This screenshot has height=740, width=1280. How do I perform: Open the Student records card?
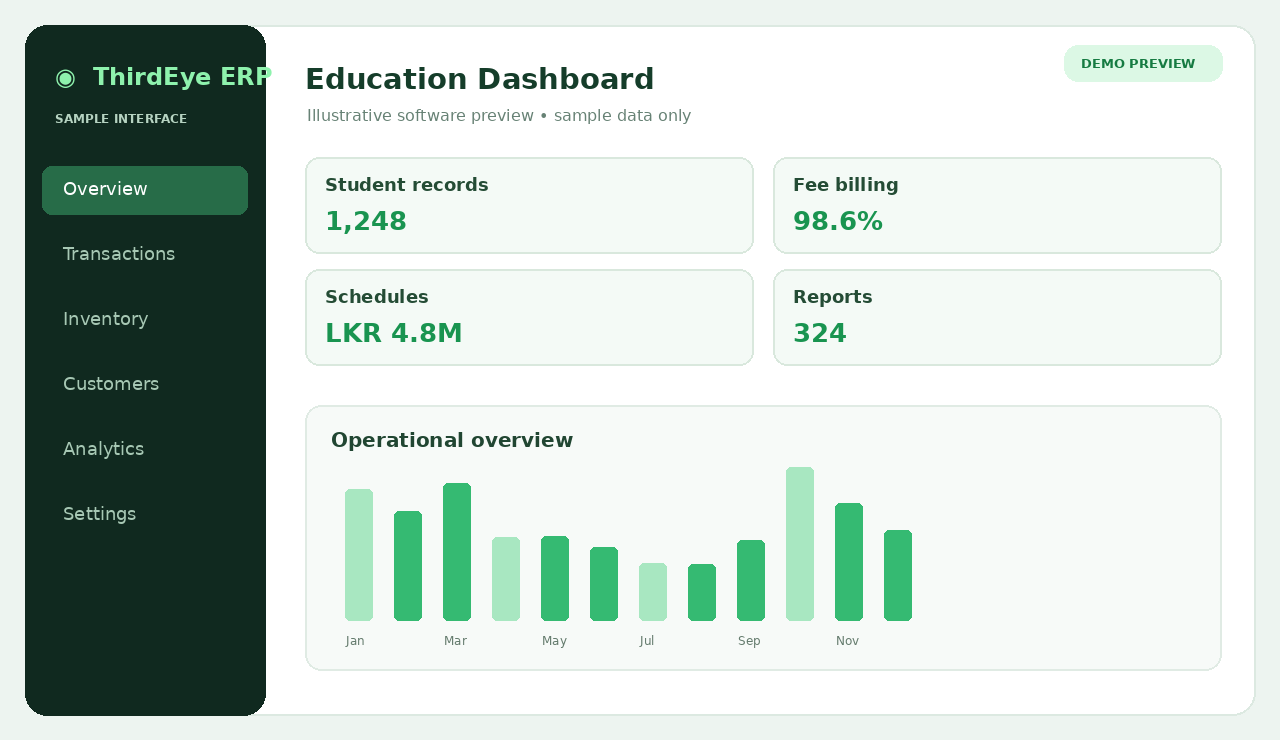click(x=529, y=206)
